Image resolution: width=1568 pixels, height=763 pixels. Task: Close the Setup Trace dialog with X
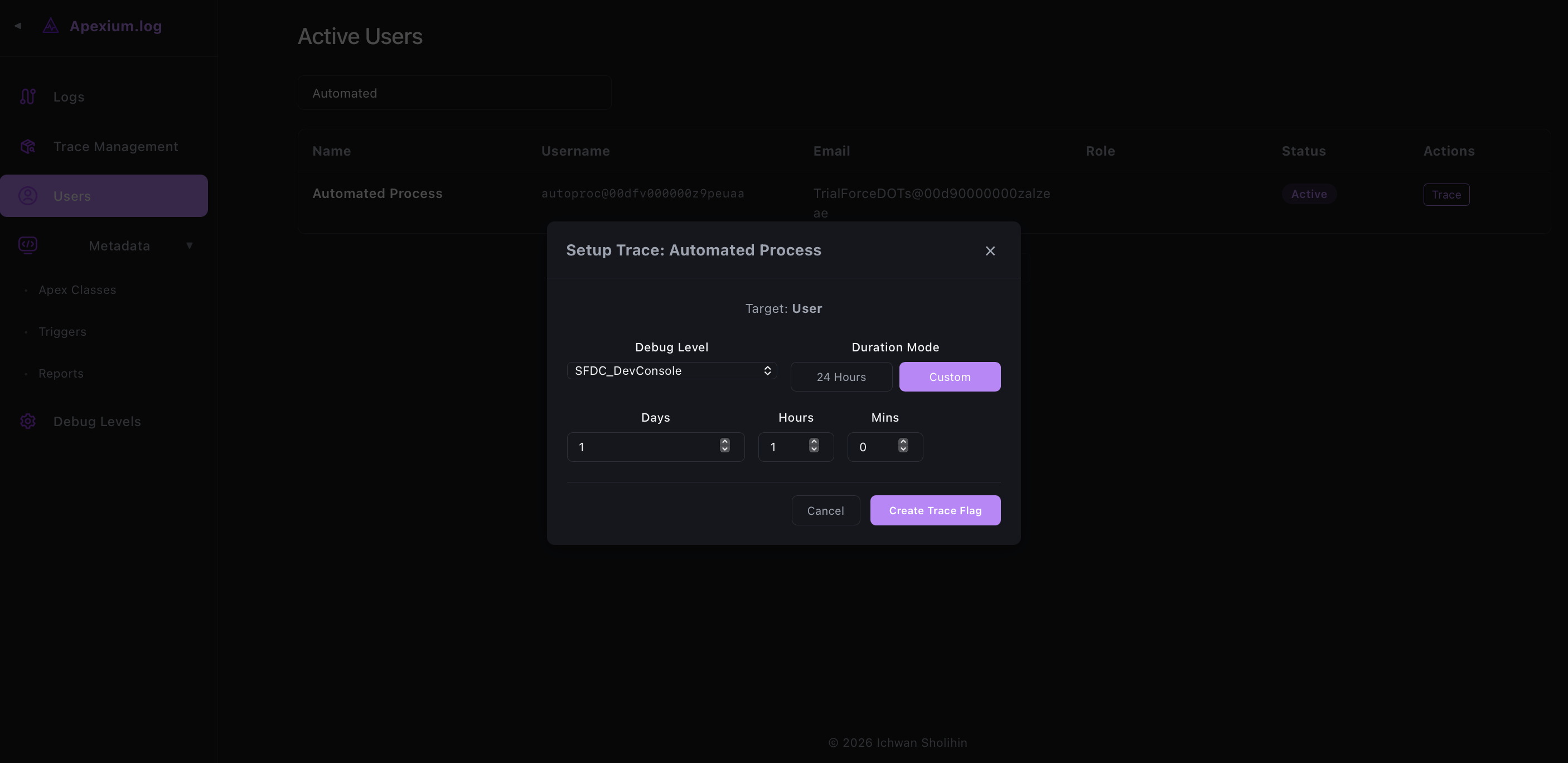coord(990,251)
